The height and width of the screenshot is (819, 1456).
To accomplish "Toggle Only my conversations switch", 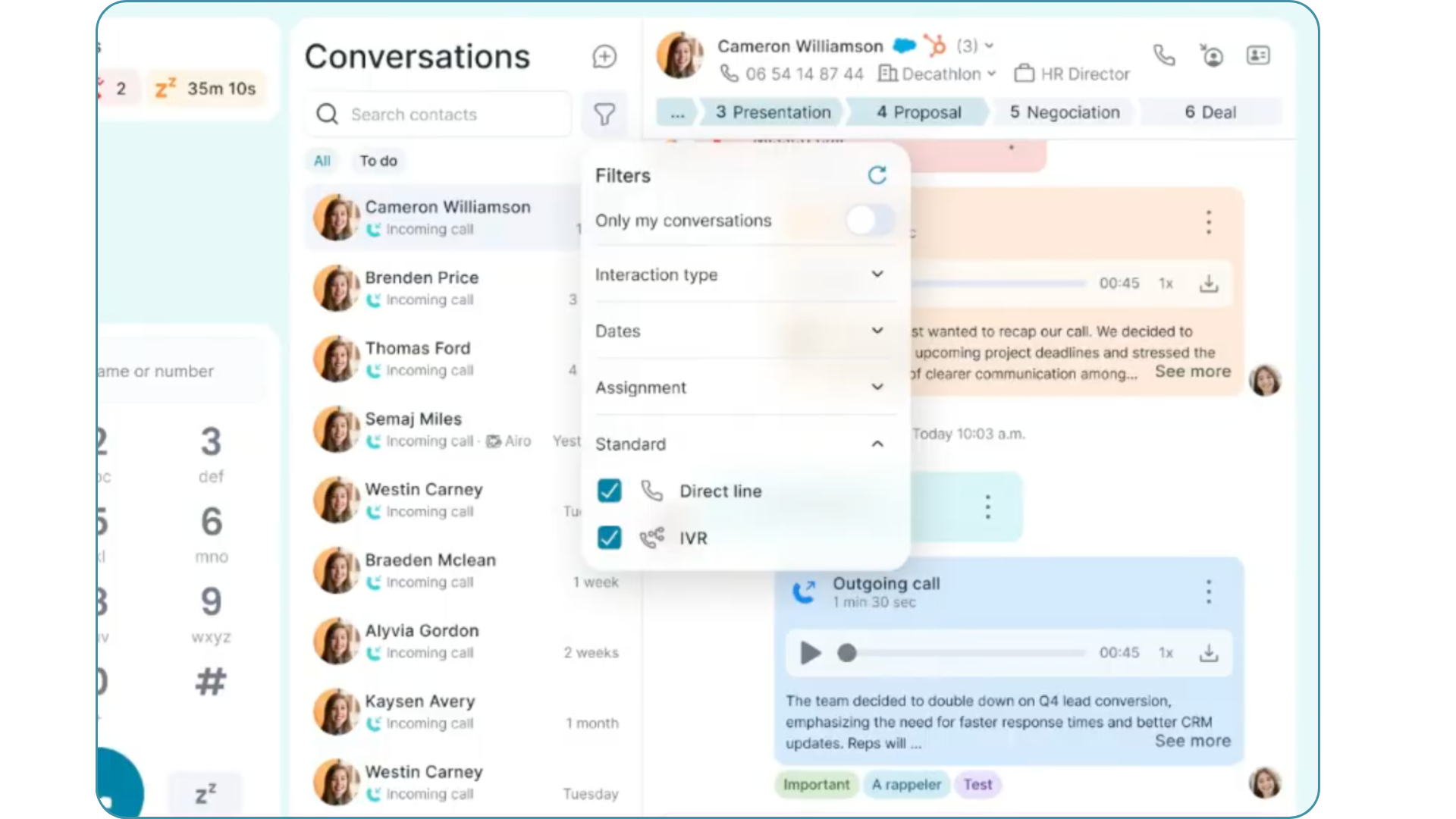I will click(869, 221).
